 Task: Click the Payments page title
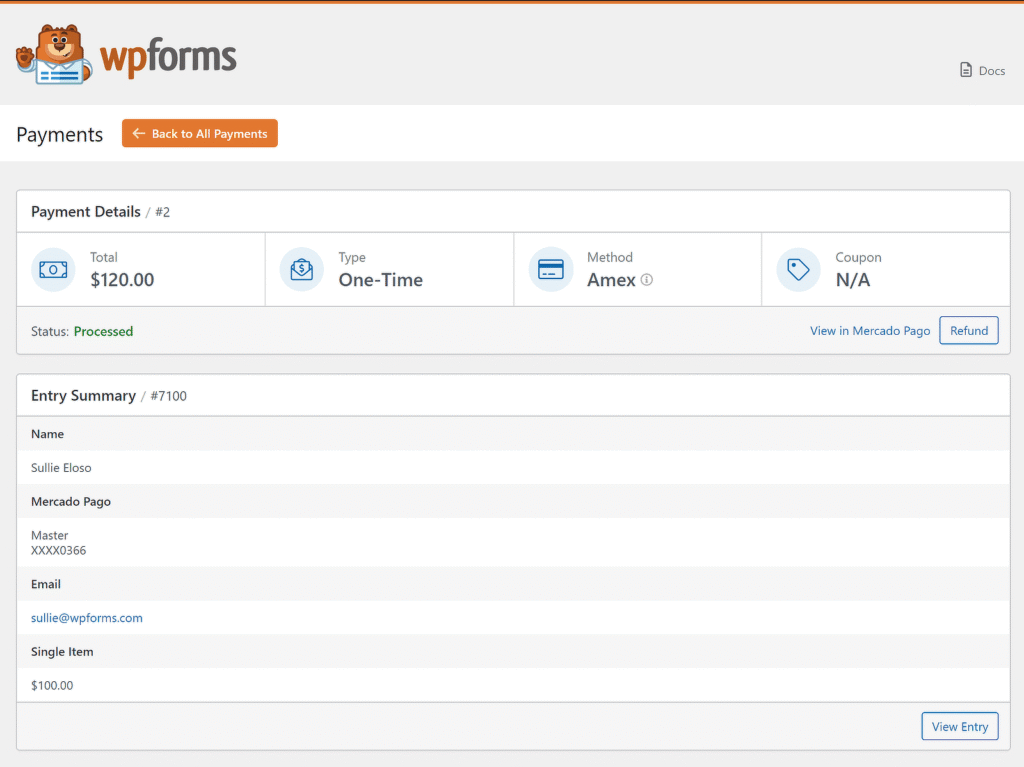pos(59,134)
